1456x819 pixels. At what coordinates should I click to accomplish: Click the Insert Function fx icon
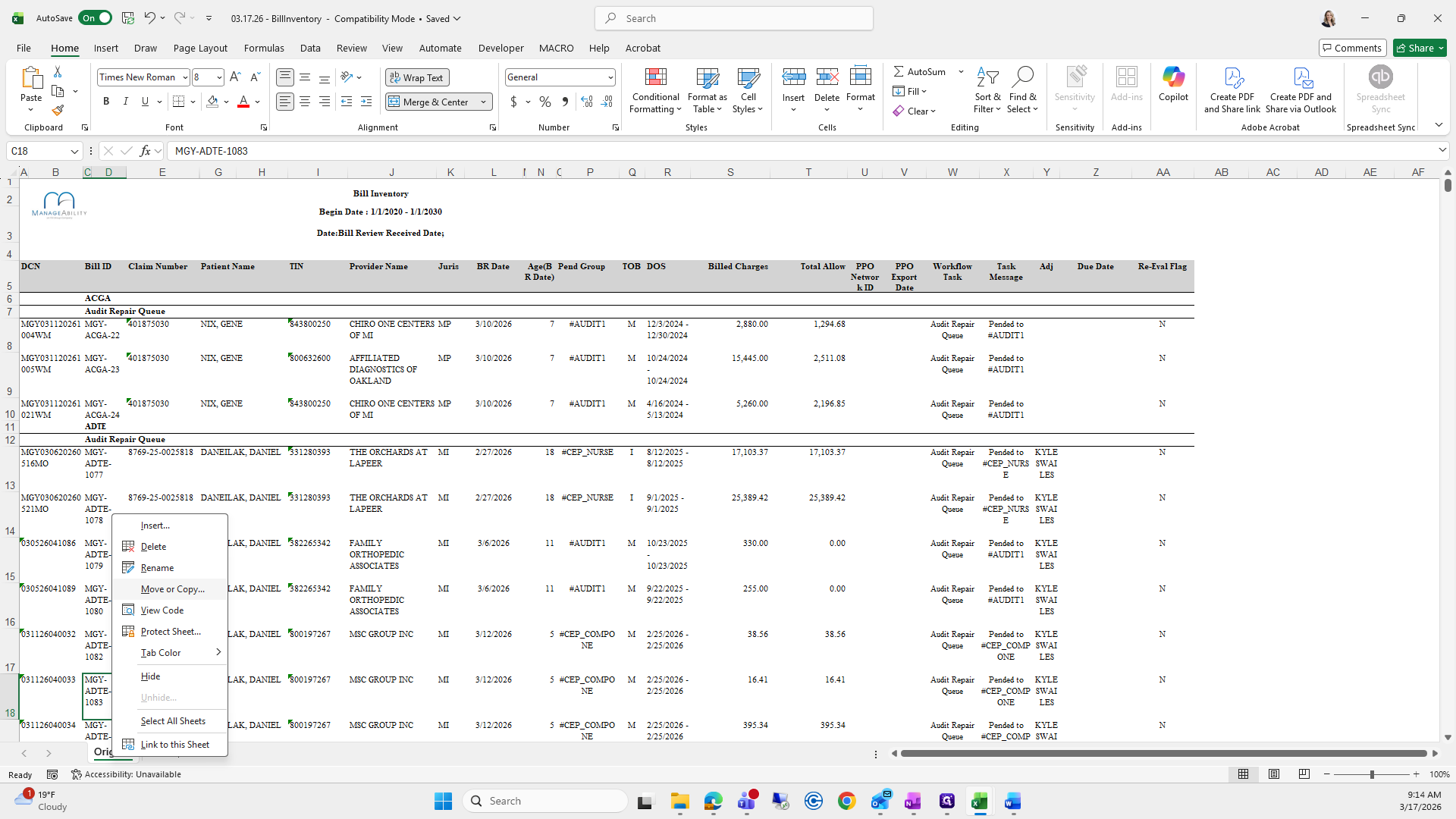145,151
